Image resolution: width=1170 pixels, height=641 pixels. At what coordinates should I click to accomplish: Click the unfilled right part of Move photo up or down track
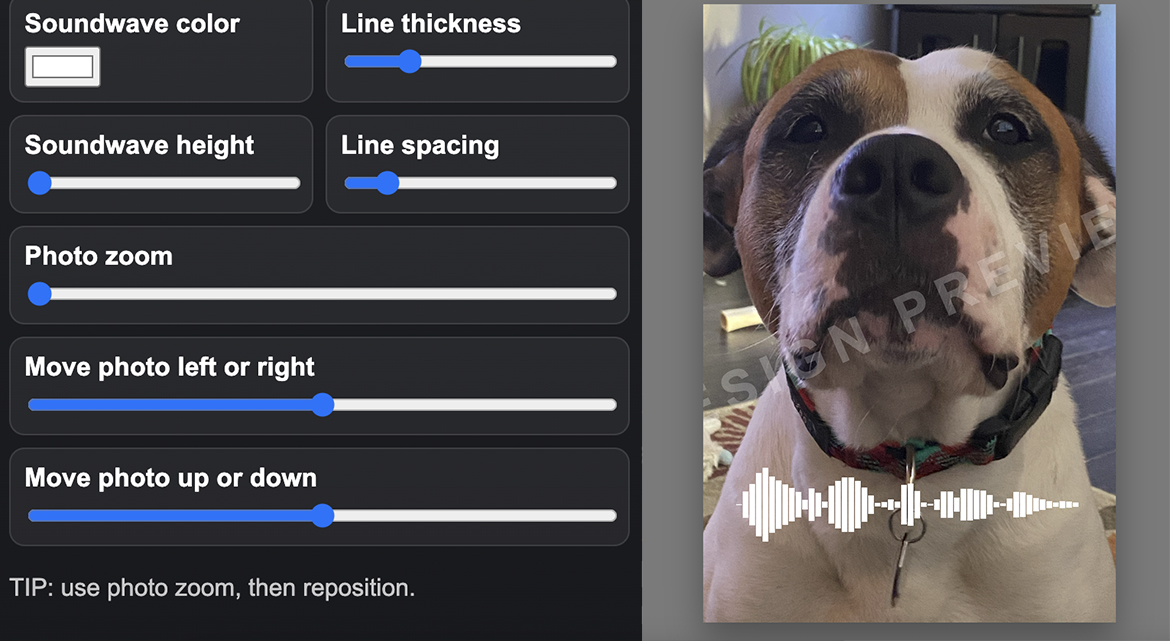(x=475, y=516)
